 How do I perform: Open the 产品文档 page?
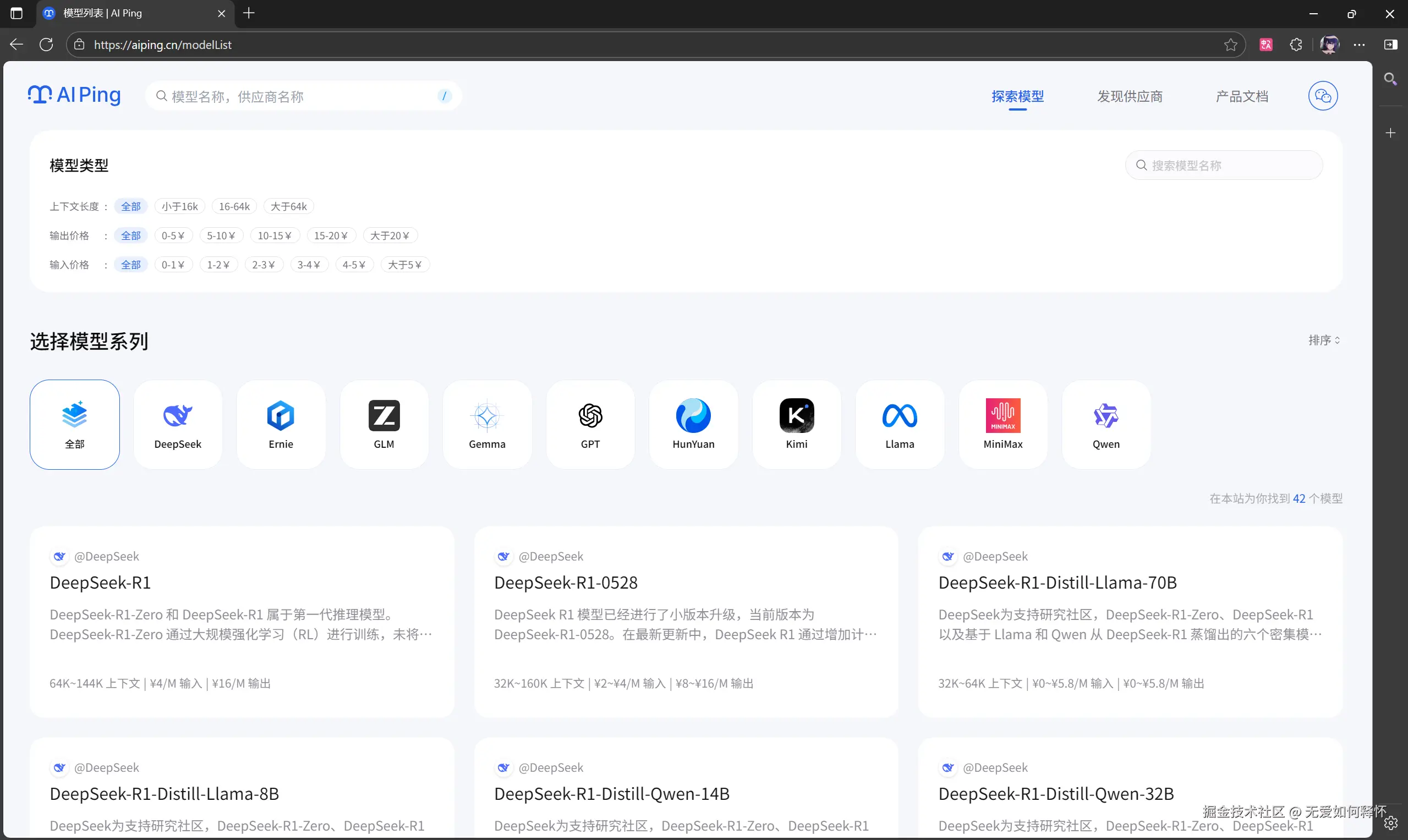pos(1241,96)
